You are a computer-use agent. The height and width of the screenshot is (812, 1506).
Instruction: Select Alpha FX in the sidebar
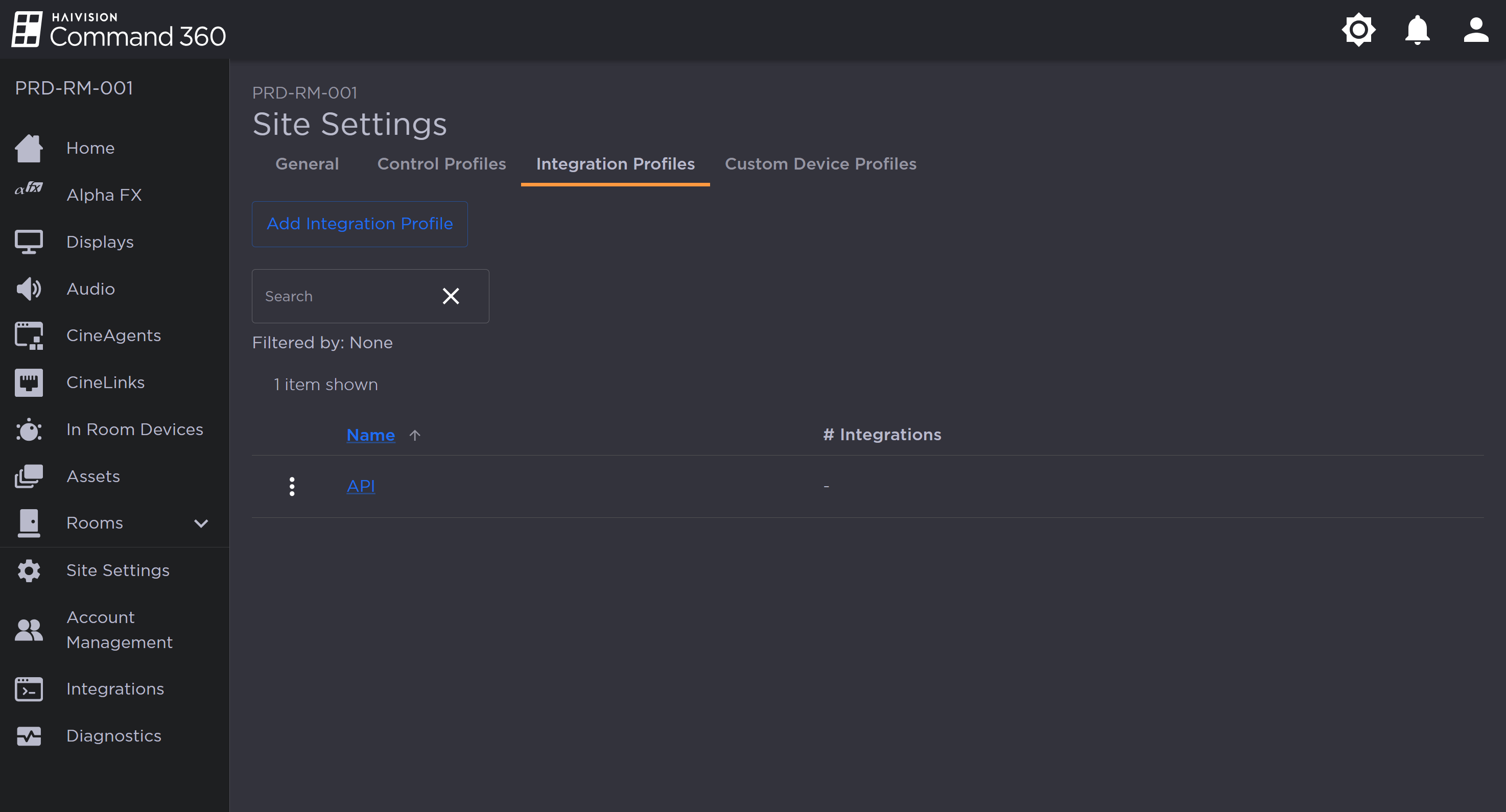(104, 195)
